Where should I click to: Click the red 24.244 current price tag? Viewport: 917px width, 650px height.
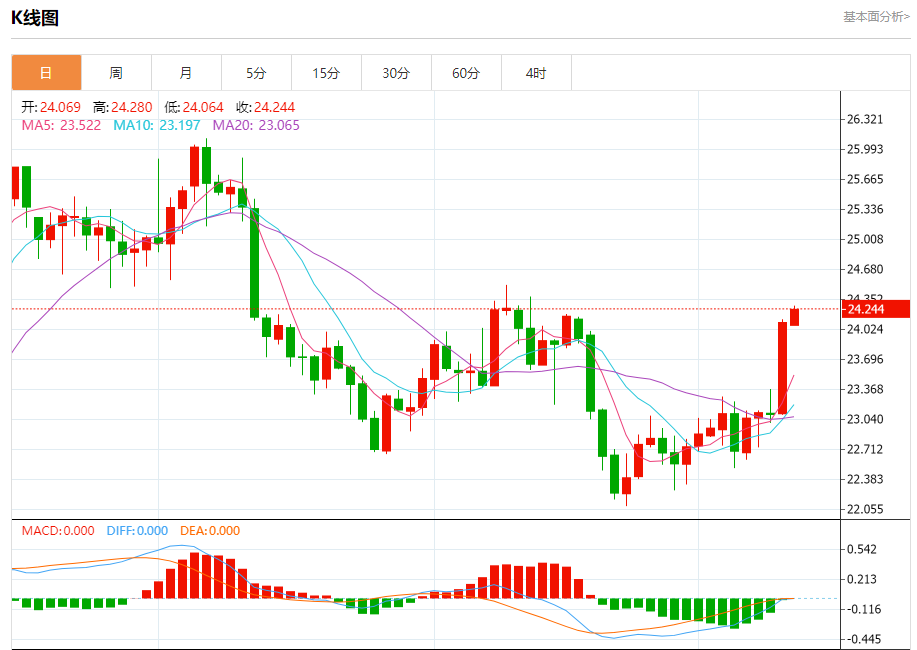click(875, 309)
